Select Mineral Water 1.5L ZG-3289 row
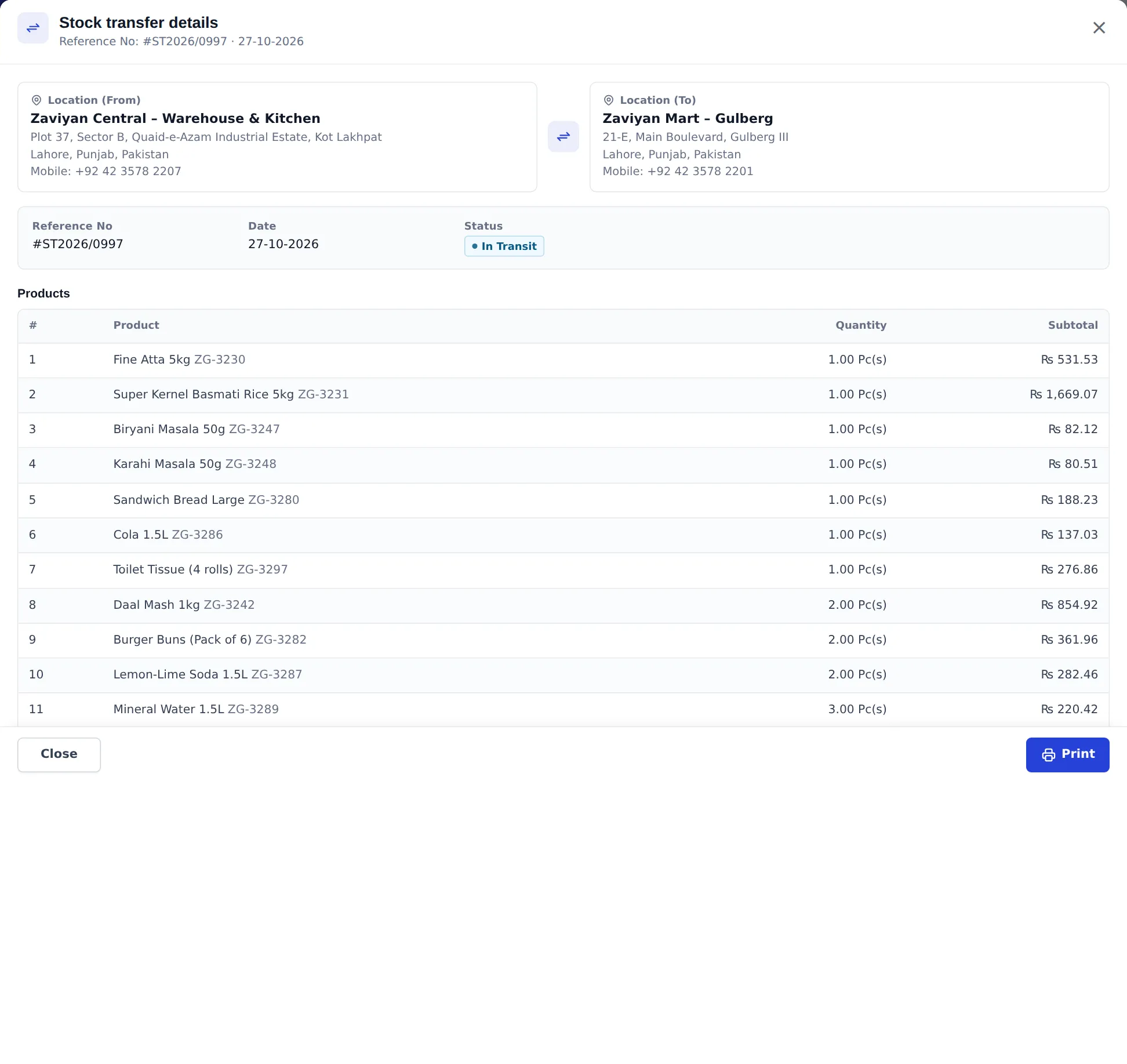 [x=563, y=710]
